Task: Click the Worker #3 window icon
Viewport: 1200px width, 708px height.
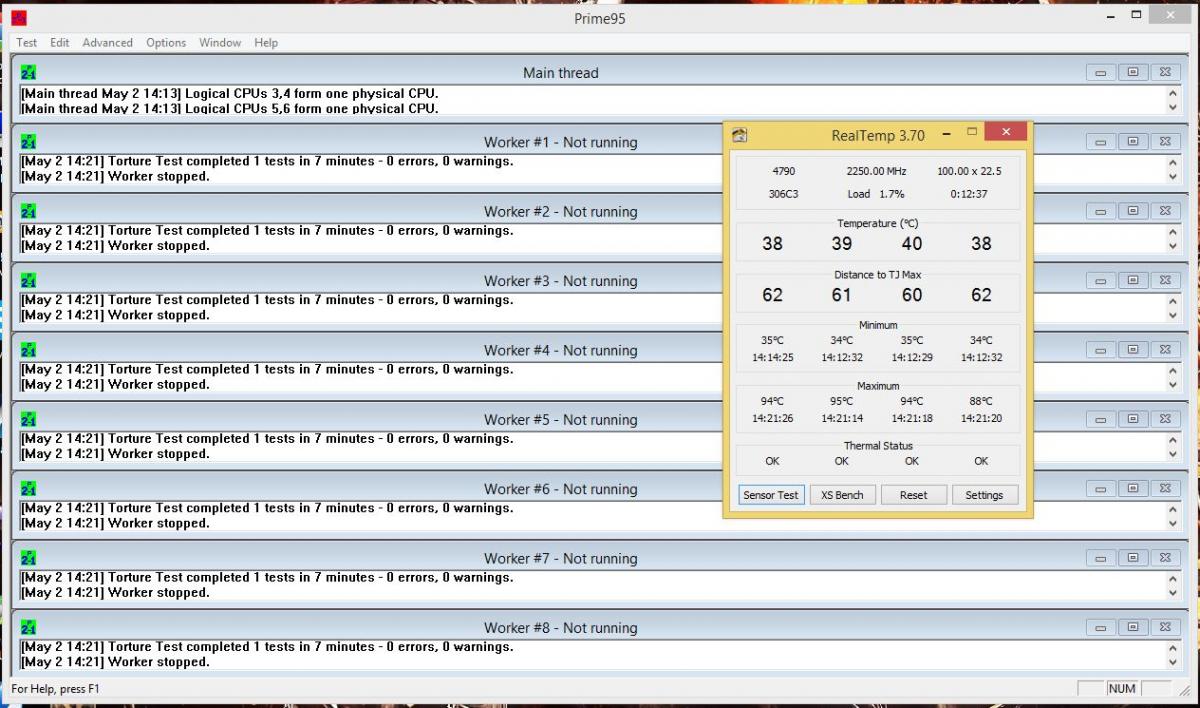Action: (x=29, y=281)
